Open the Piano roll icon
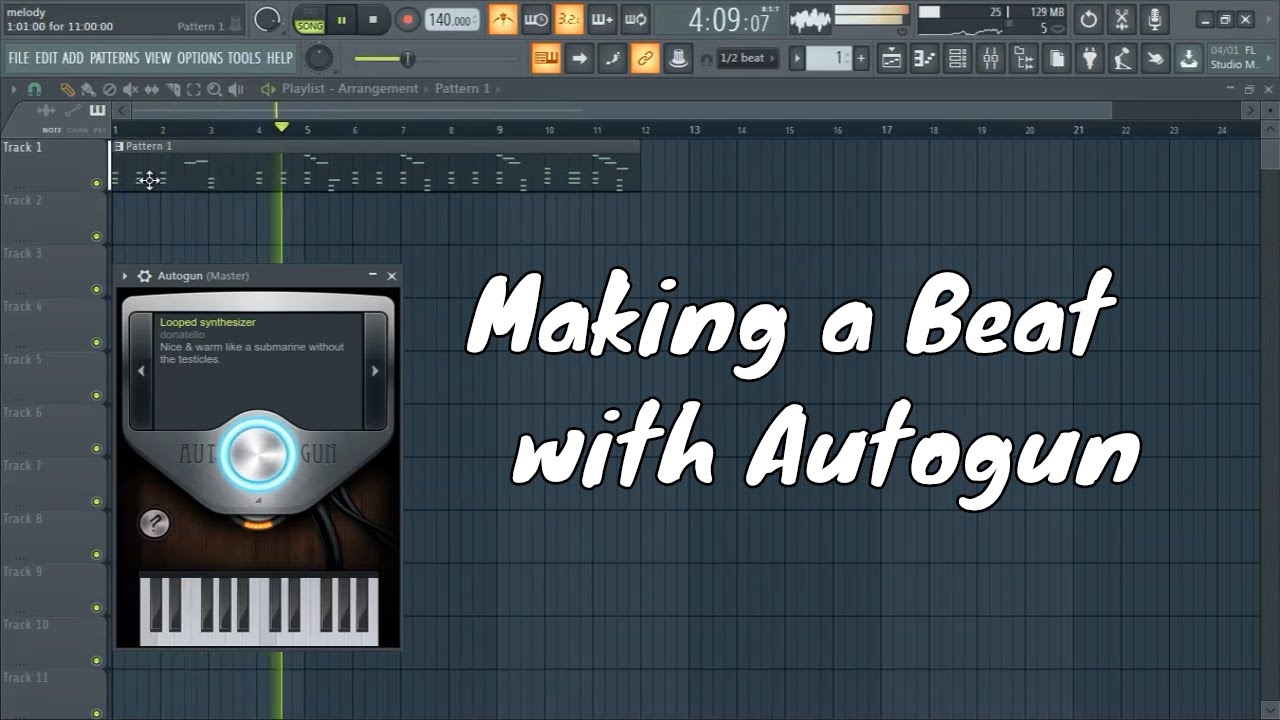 [x=924, y=59]
